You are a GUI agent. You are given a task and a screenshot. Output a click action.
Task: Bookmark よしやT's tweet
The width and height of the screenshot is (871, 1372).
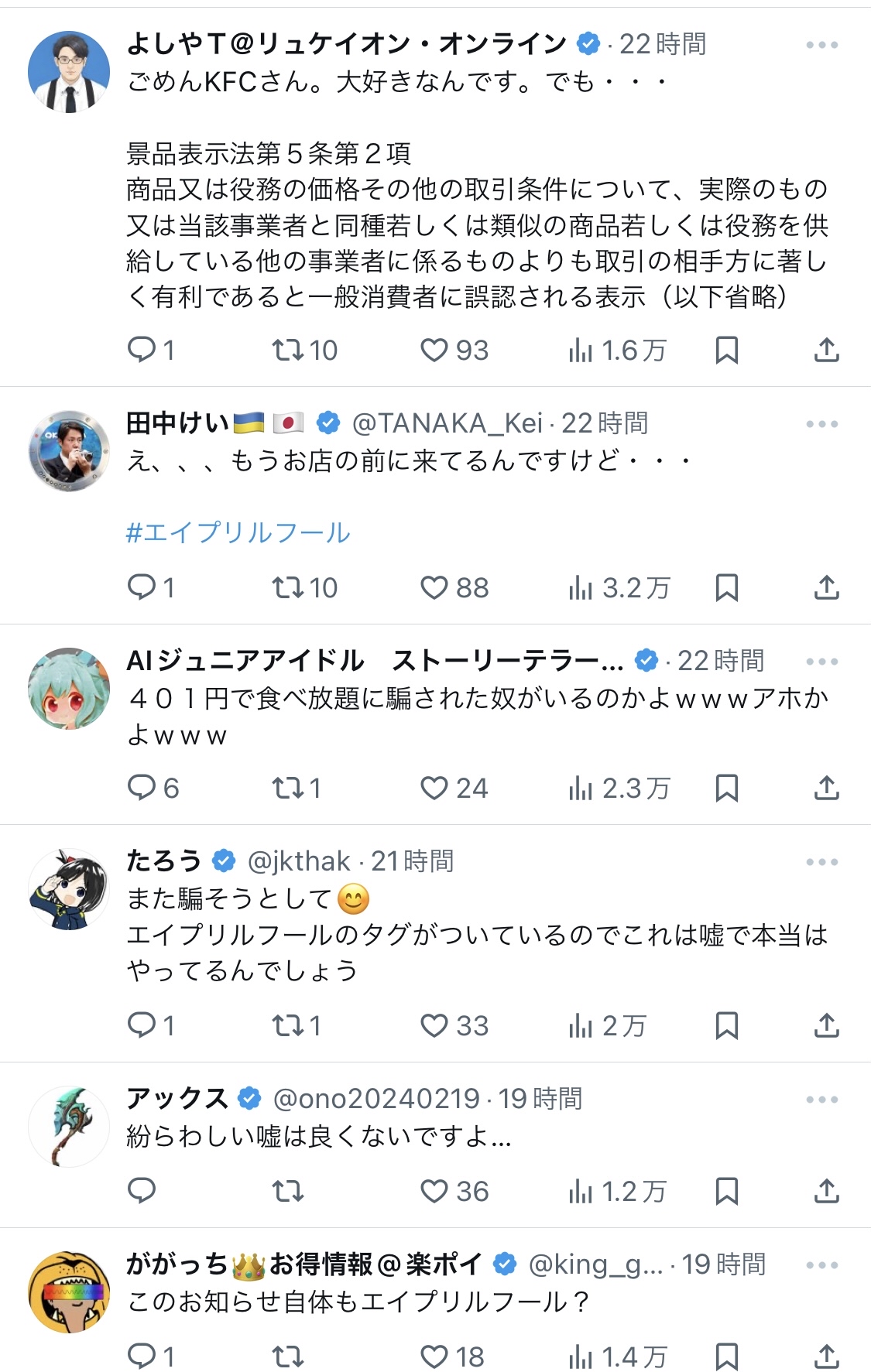pyautogui.click(x=726, y=351)
